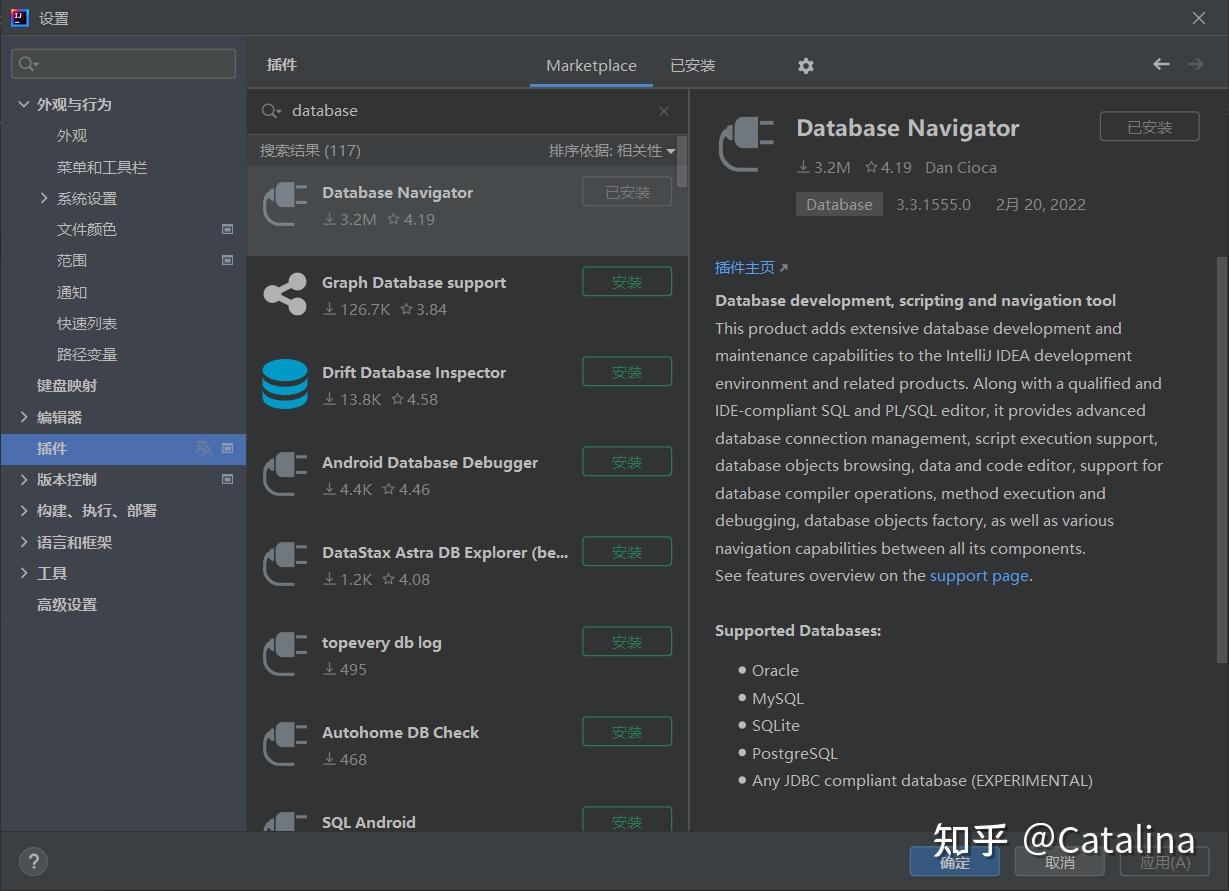Viewport: 1229px width, 891px height.
Task: Click 已安装 button in plugin details header
Action: [1149, 127]
